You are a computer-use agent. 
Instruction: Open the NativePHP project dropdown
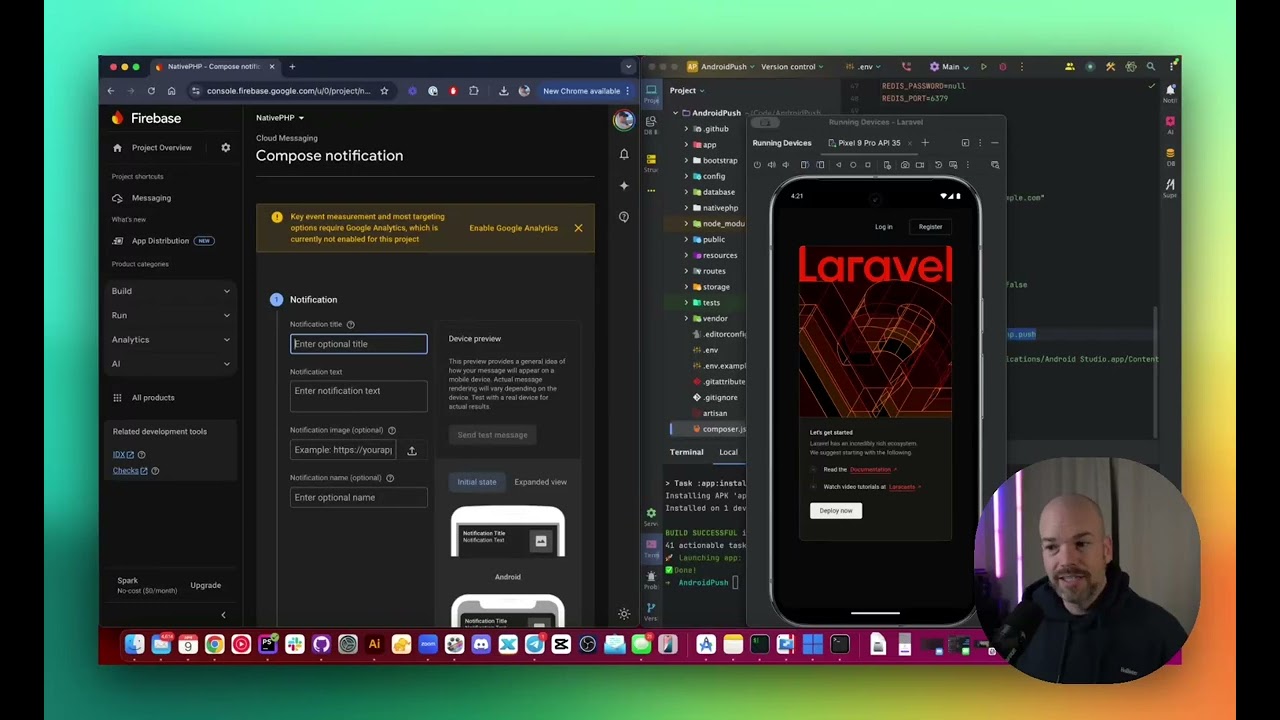[x=280, y=118]
